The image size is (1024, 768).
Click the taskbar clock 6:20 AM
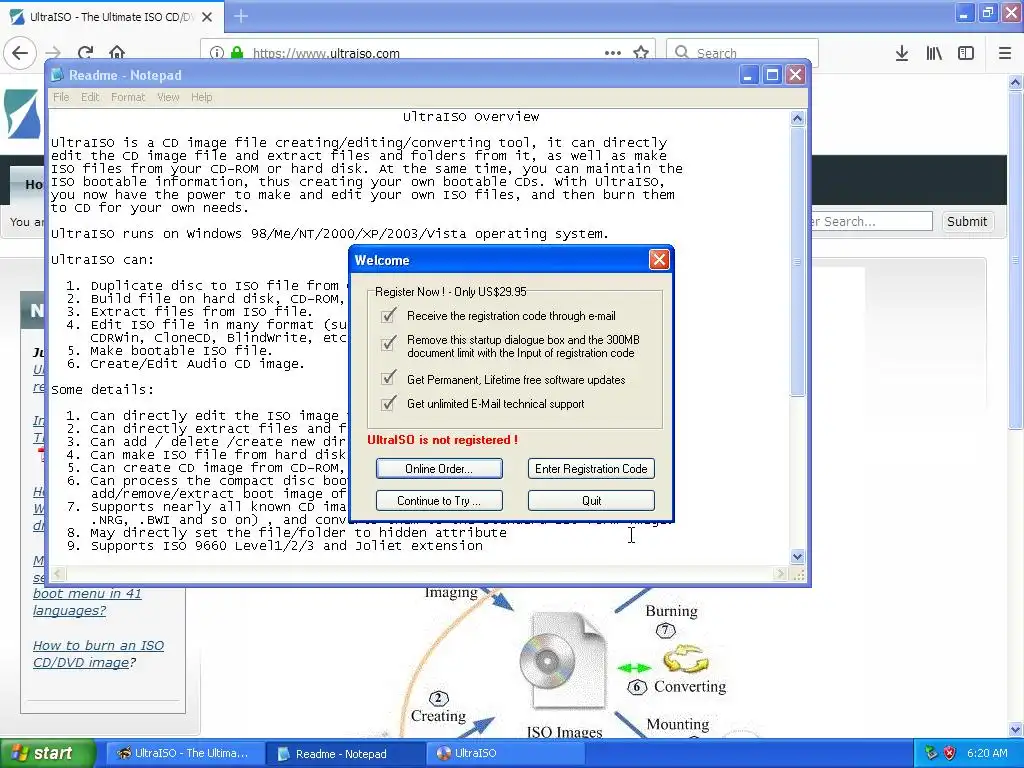(987, 753)
